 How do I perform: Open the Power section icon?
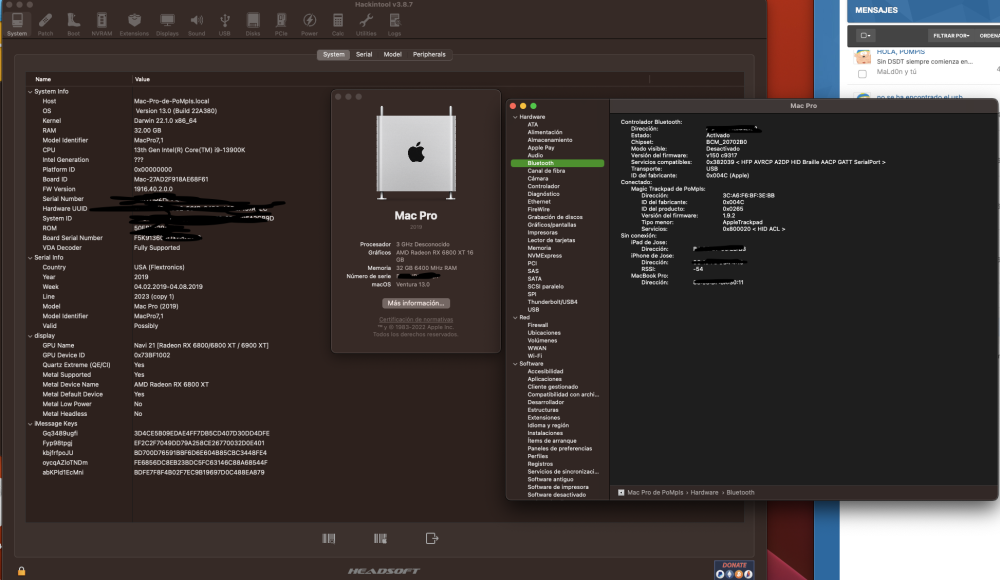309,24
